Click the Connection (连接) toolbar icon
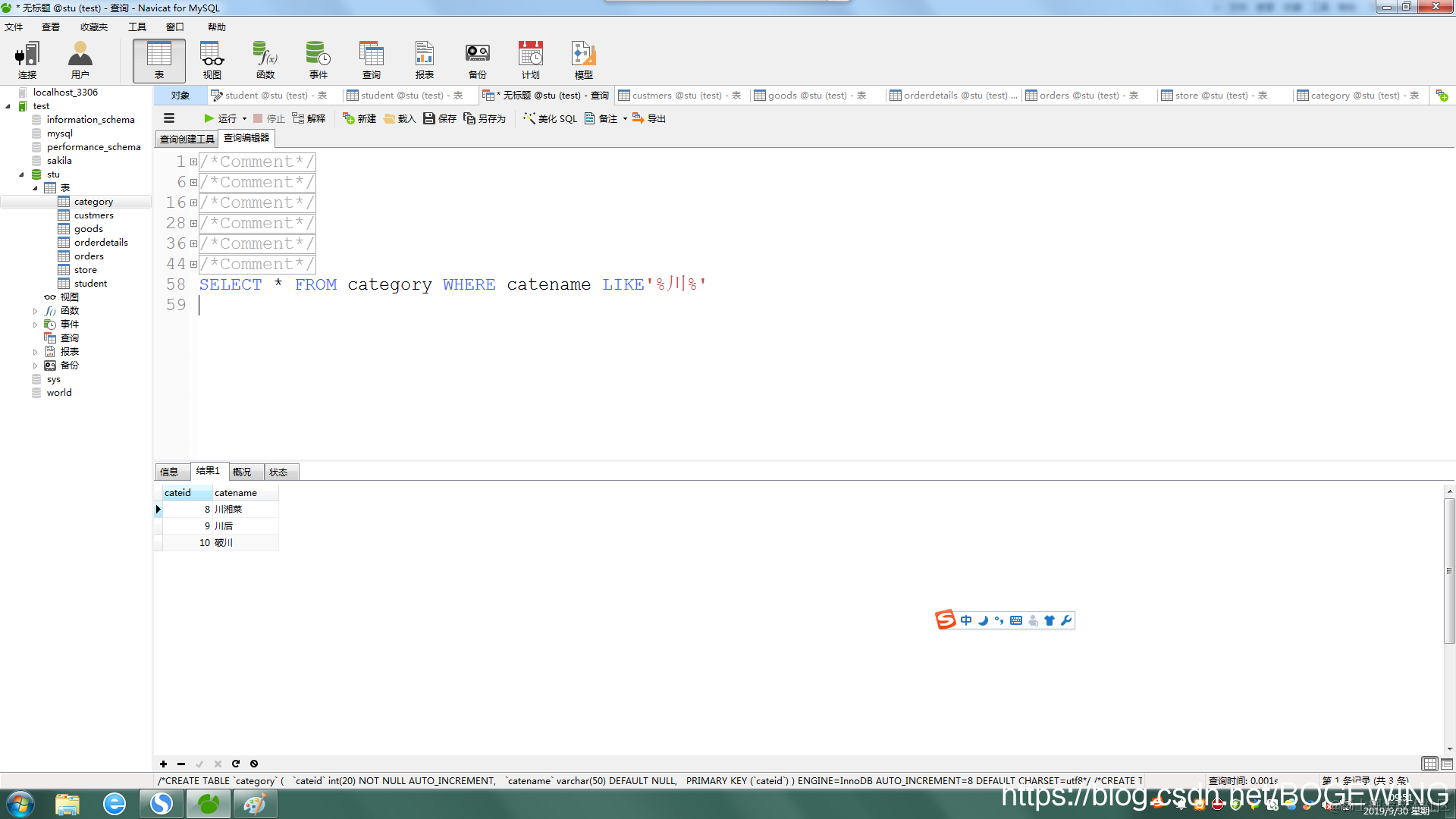The image size is (1456, 819). [x=27, y=60]
